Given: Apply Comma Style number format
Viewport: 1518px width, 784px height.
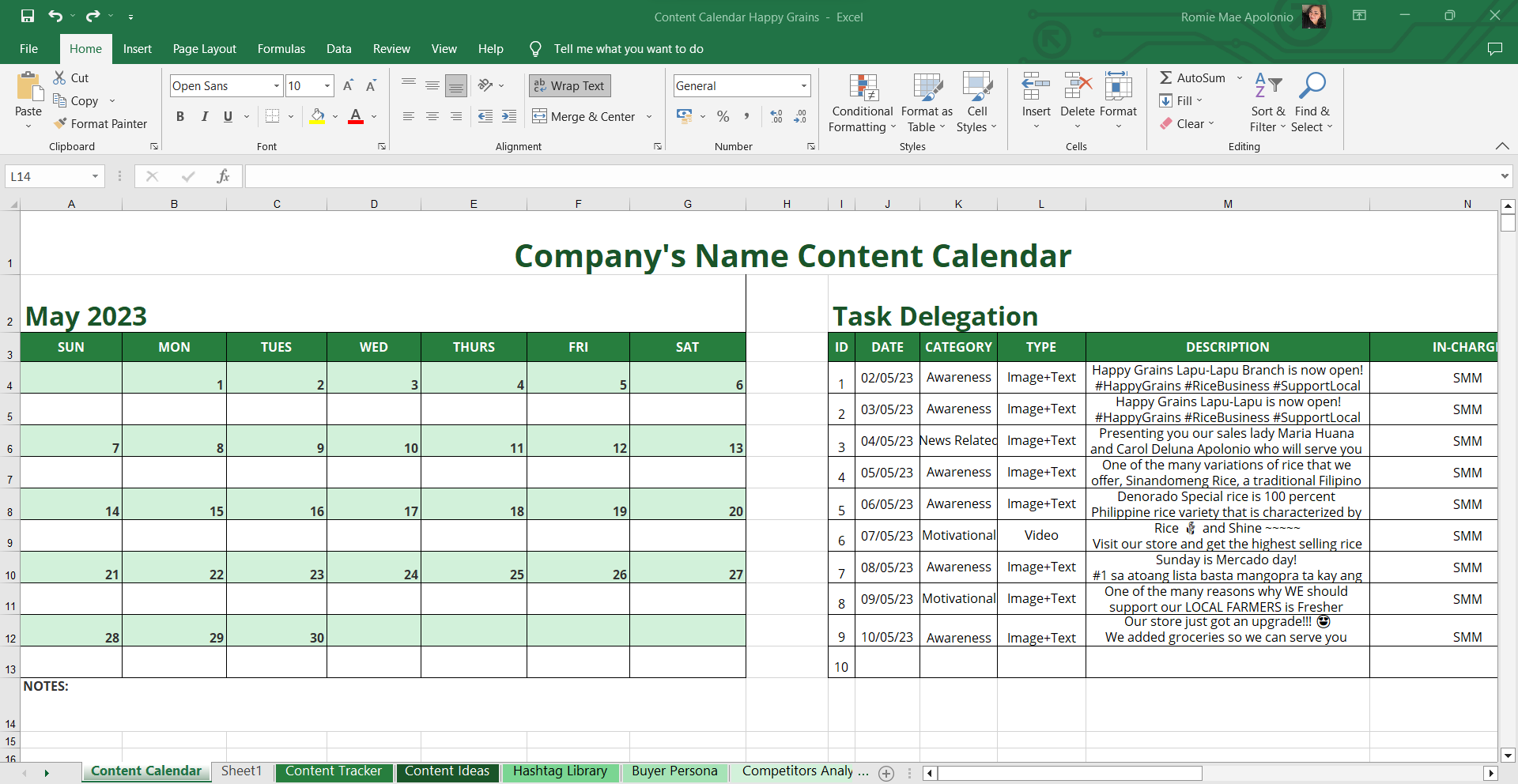Looking at the screenshot, I should pyautogui.click(x=746, y=116).
